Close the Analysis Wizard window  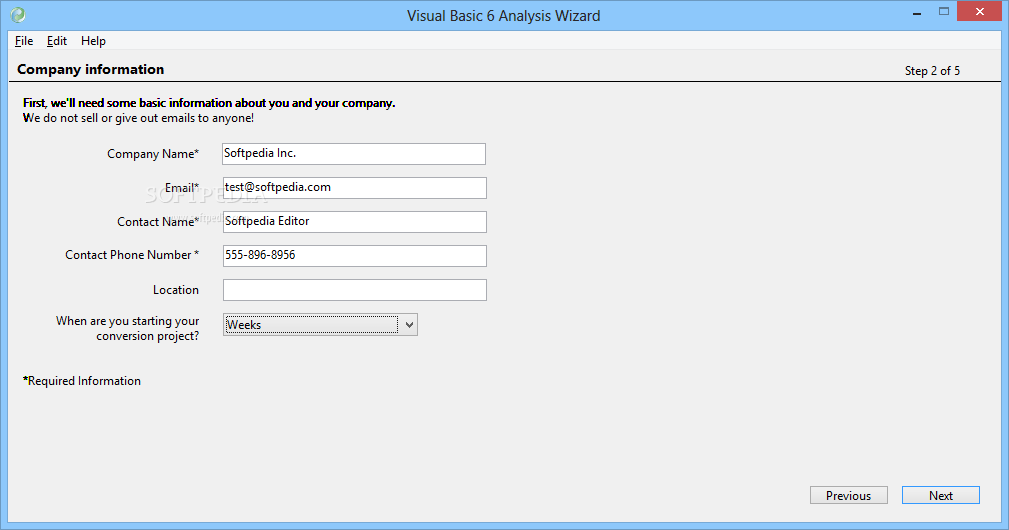(980, 12)
